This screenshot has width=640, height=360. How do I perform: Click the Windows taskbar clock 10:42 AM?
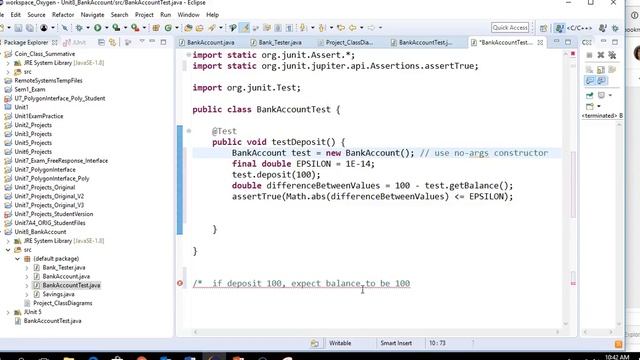[617, 357]
